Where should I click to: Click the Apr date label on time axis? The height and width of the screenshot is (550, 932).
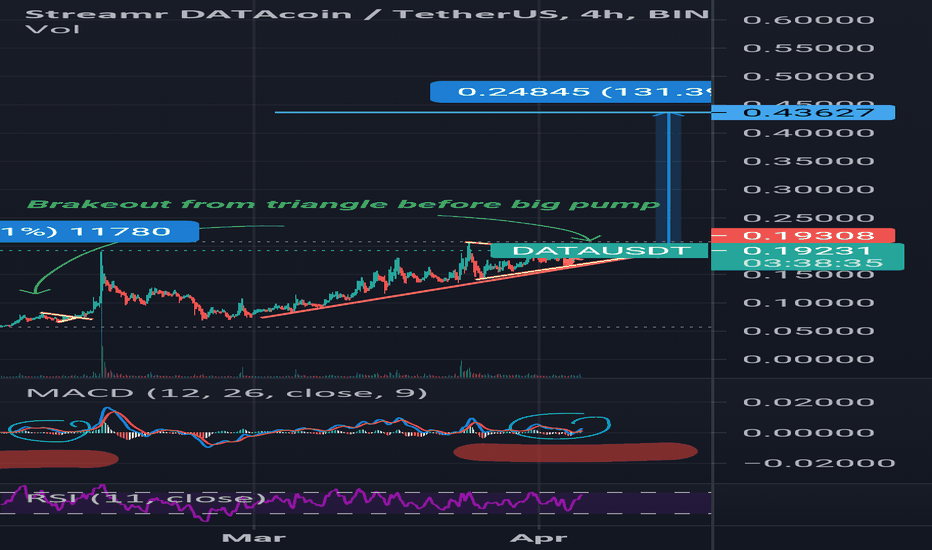click(x=539, y=538)
